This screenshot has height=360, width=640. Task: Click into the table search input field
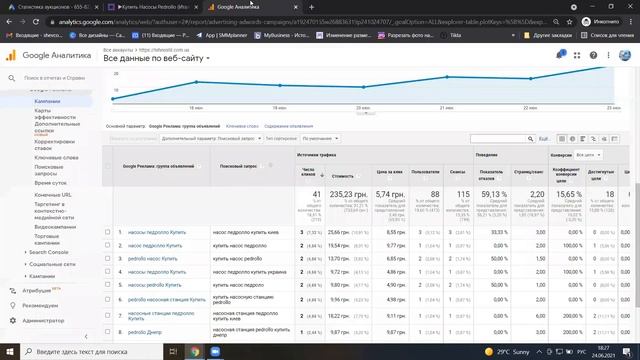498,139
